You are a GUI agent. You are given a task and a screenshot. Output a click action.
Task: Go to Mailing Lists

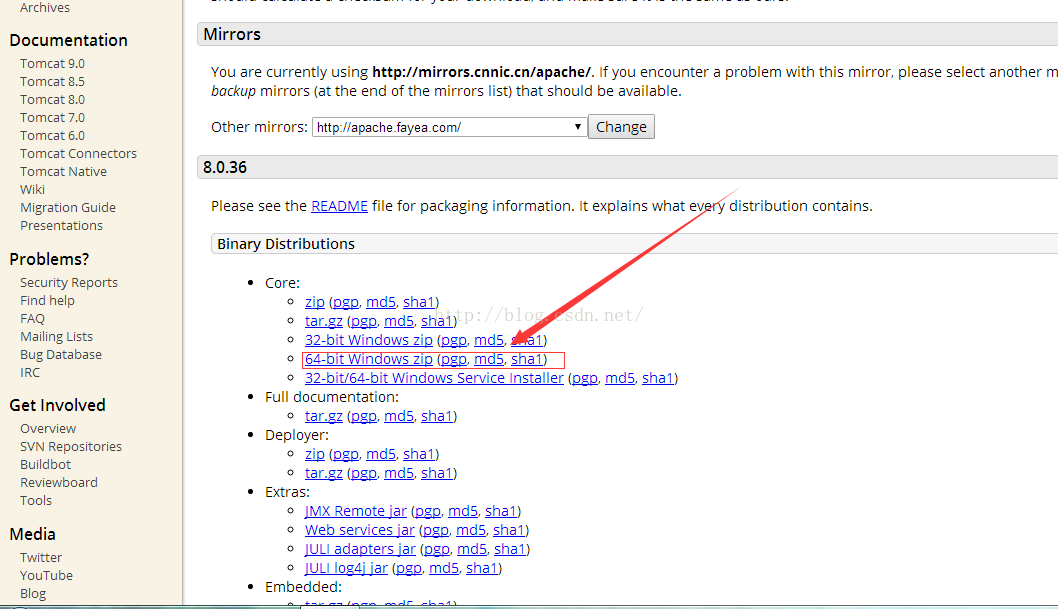tap(56, 337)
